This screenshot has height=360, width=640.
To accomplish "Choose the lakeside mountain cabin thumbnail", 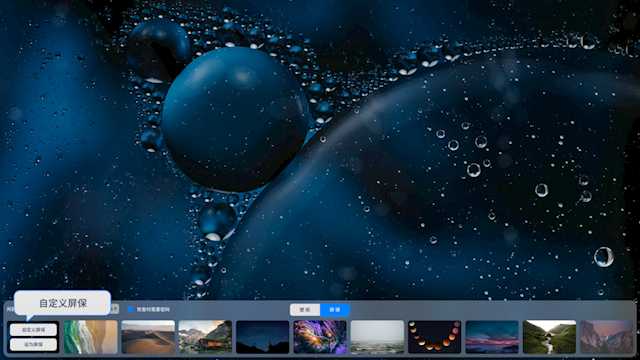I will tap(205, 337).
